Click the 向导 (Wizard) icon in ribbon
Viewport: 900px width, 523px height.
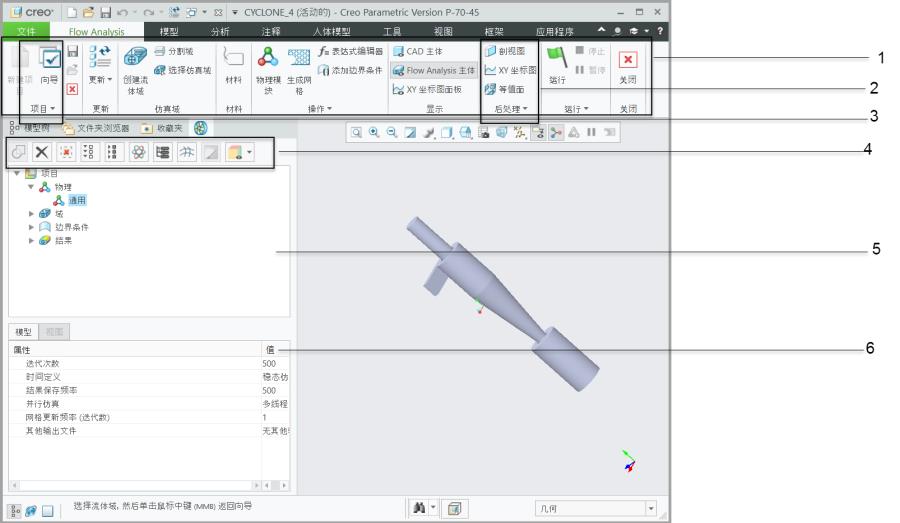click(49, 62)
